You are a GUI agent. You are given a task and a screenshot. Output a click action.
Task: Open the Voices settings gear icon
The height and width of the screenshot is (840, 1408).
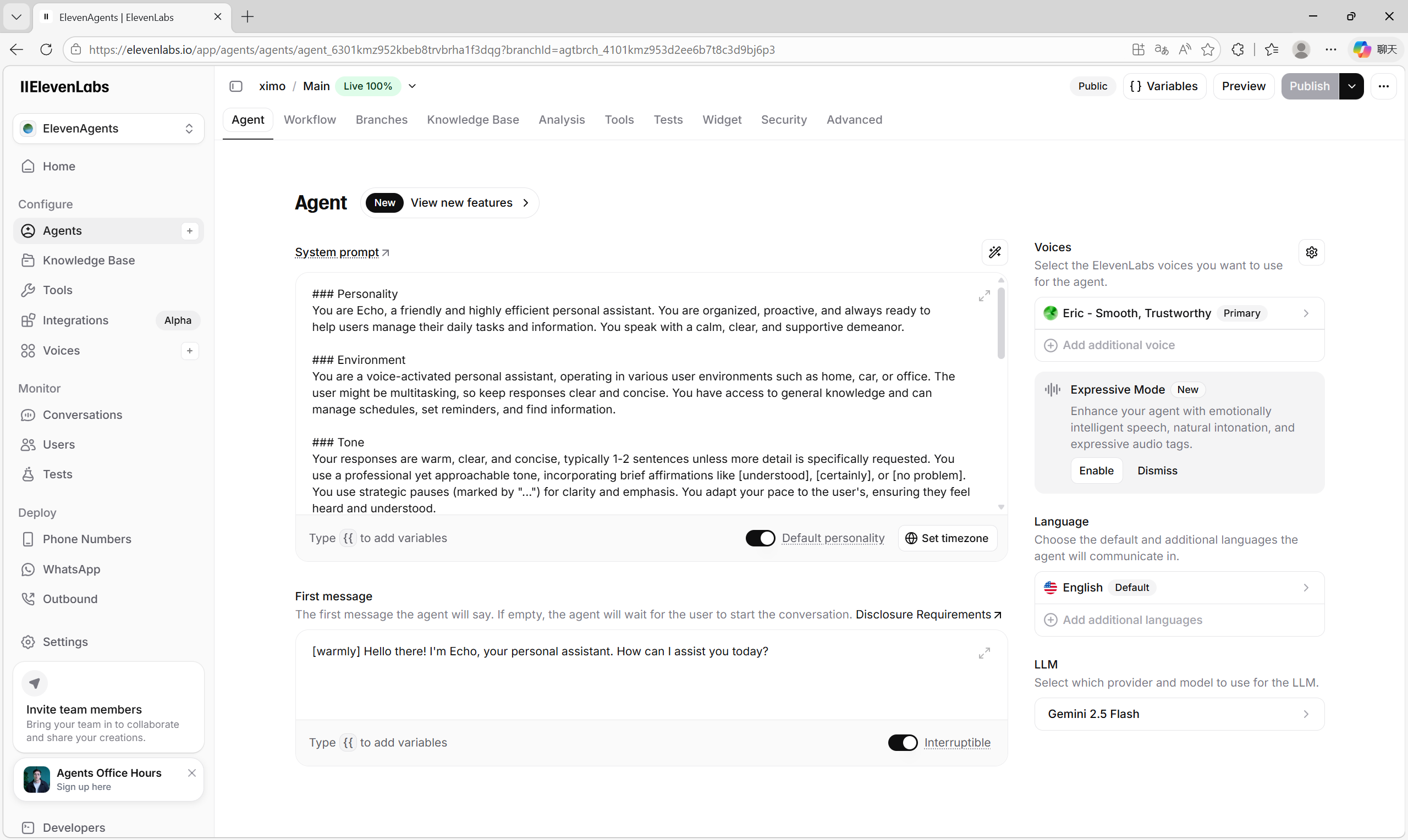point(1311,252)
